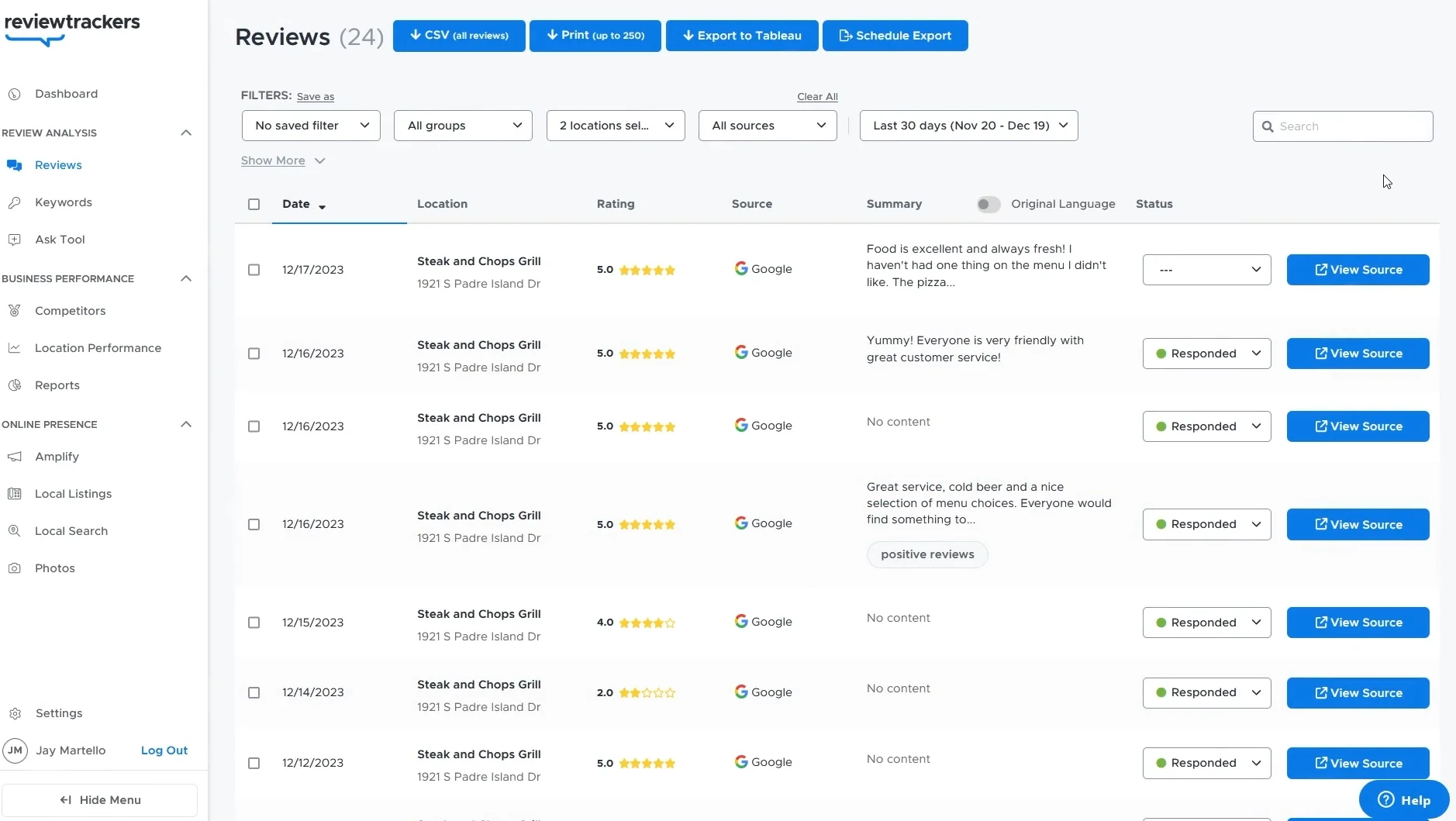
Task: Click the Keywords key icon
Action: pyautogui.click(x=14, y=202)
